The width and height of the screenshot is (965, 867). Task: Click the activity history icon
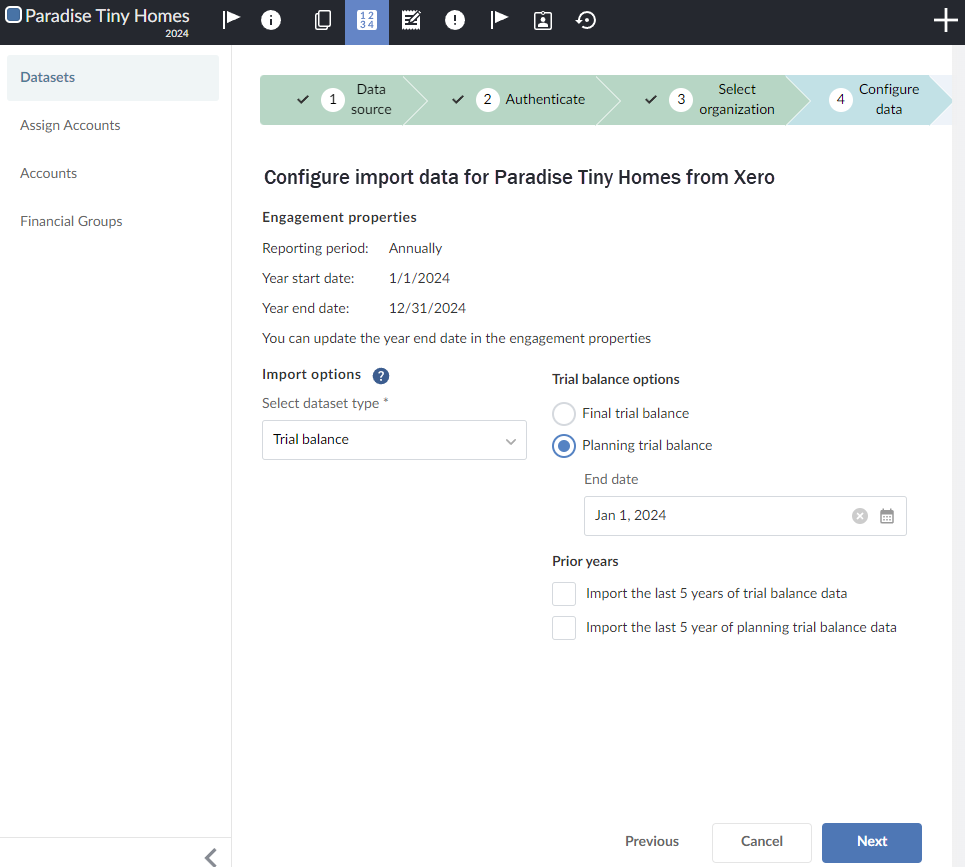click(x=587, y=19)
